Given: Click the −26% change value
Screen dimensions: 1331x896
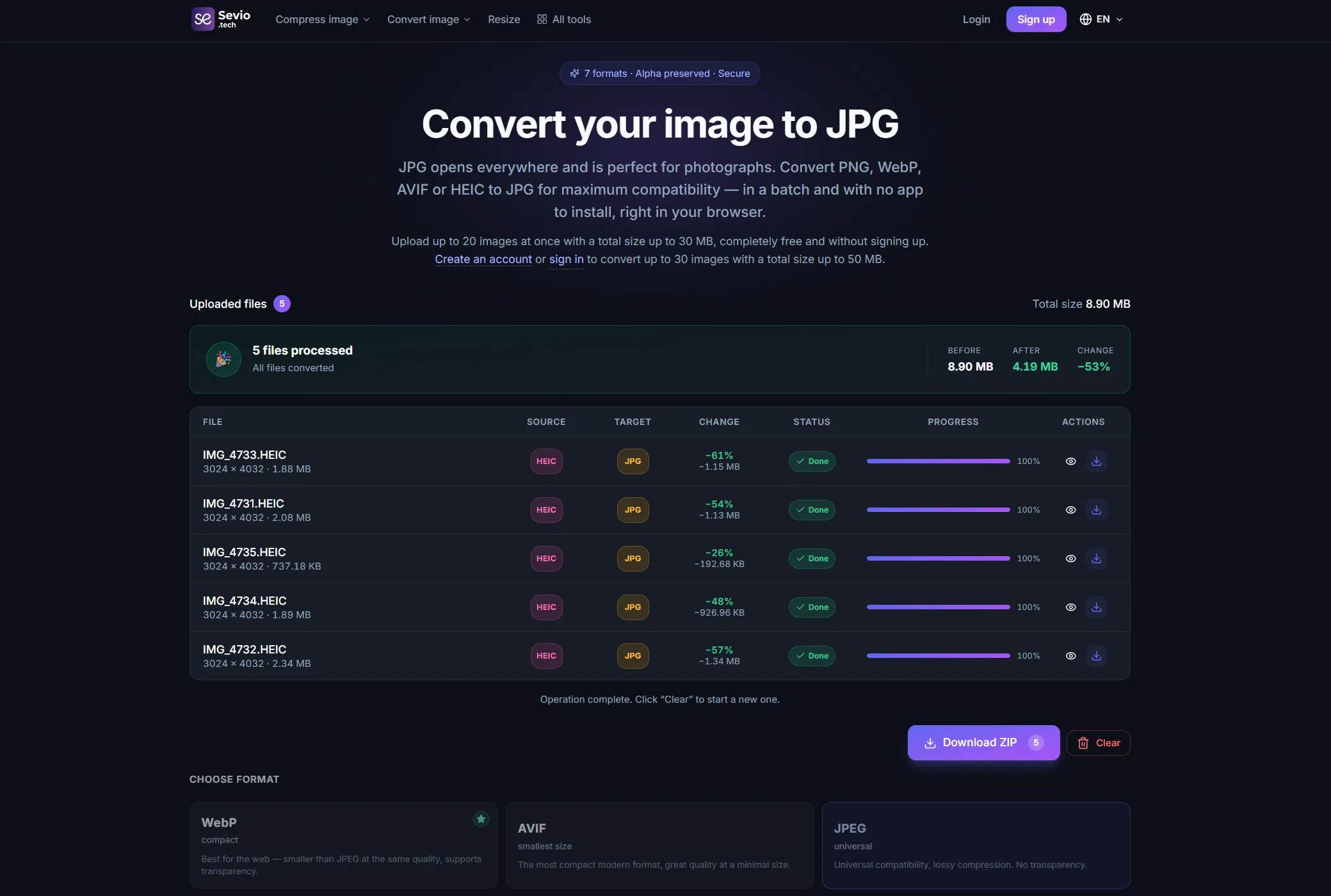Looking at the screenshot, I should [719, 553].
